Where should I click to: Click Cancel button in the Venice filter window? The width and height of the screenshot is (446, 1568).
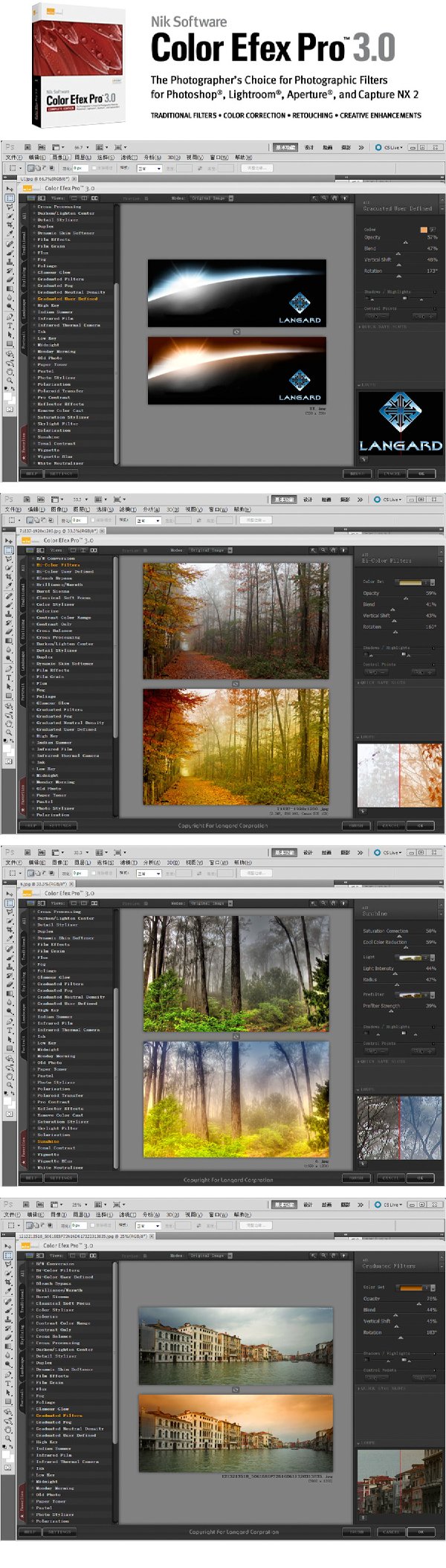point(391,1532)
